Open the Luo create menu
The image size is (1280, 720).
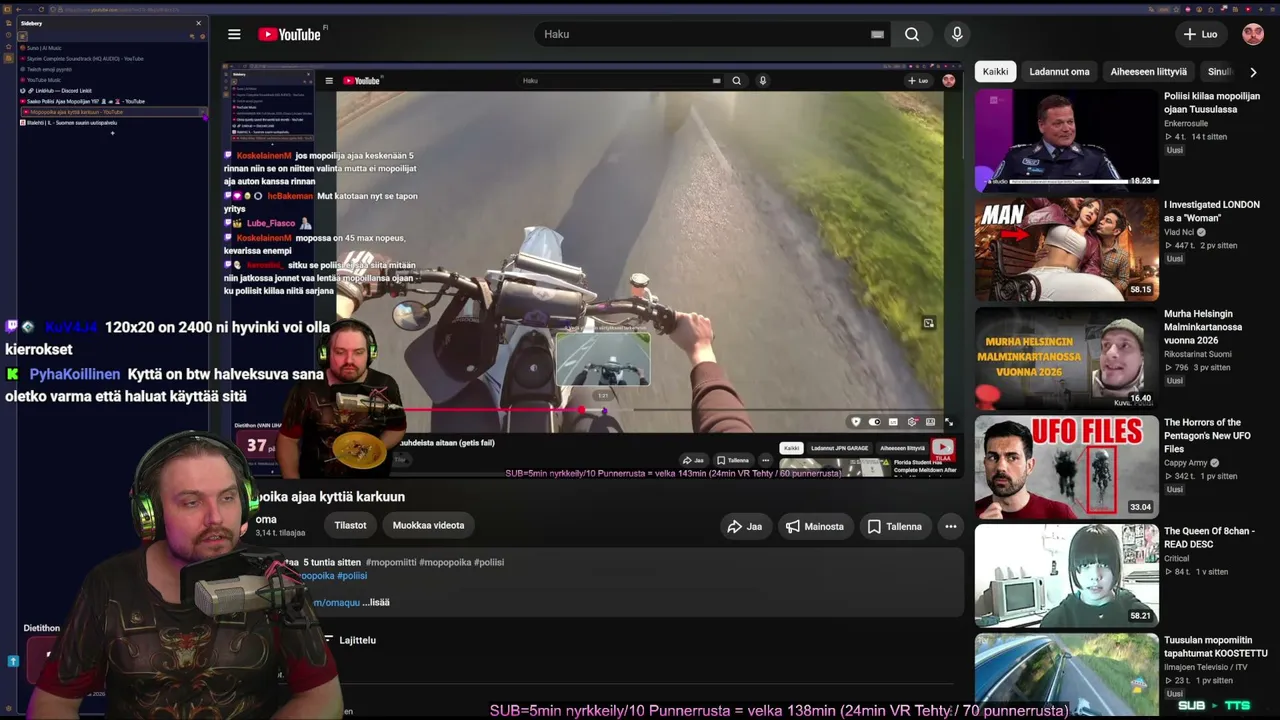pos(1200,34)
